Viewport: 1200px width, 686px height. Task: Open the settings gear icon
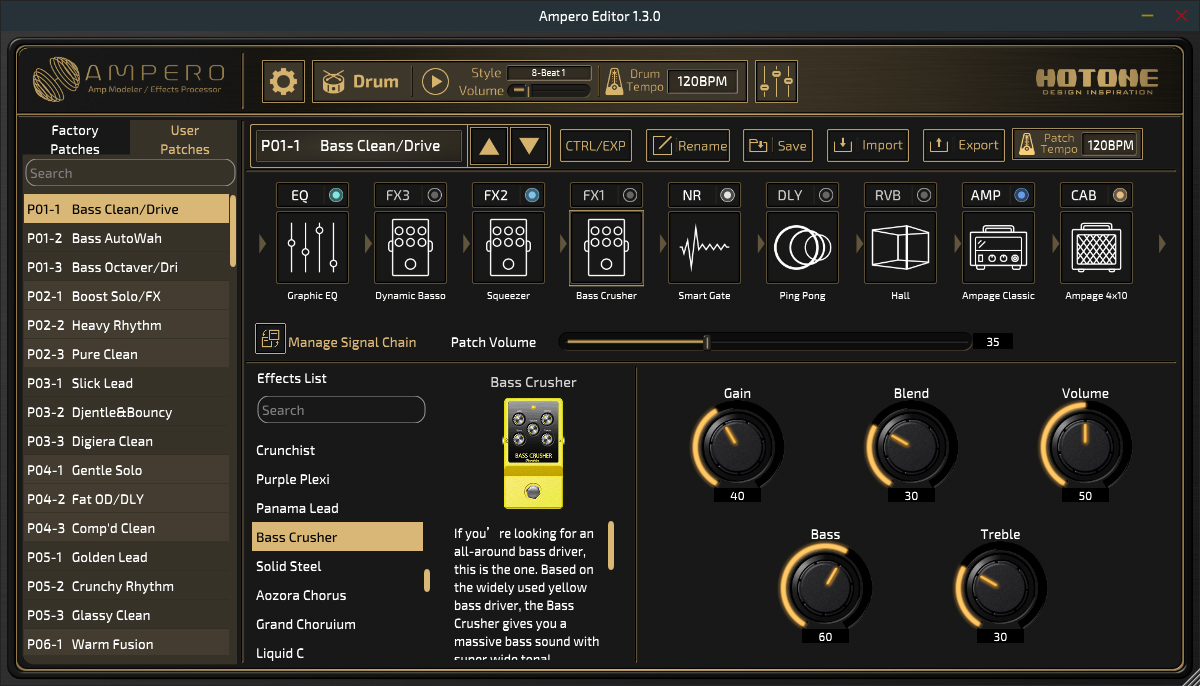point(284,82)
